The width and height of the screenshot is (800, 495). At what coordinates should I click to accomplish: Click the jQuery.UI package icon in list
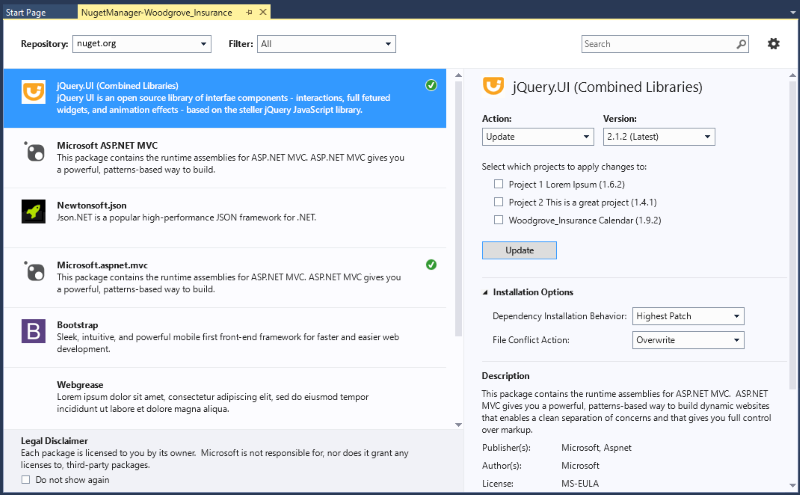tap(33, 92)
